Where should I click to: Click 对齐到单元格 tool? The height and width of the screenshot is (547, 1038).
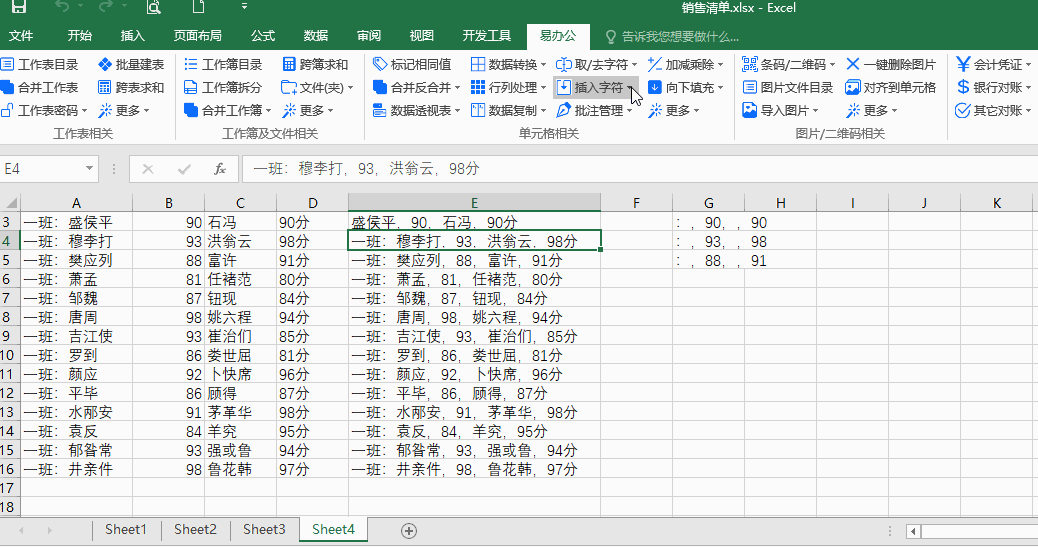(x=891, y=87)
